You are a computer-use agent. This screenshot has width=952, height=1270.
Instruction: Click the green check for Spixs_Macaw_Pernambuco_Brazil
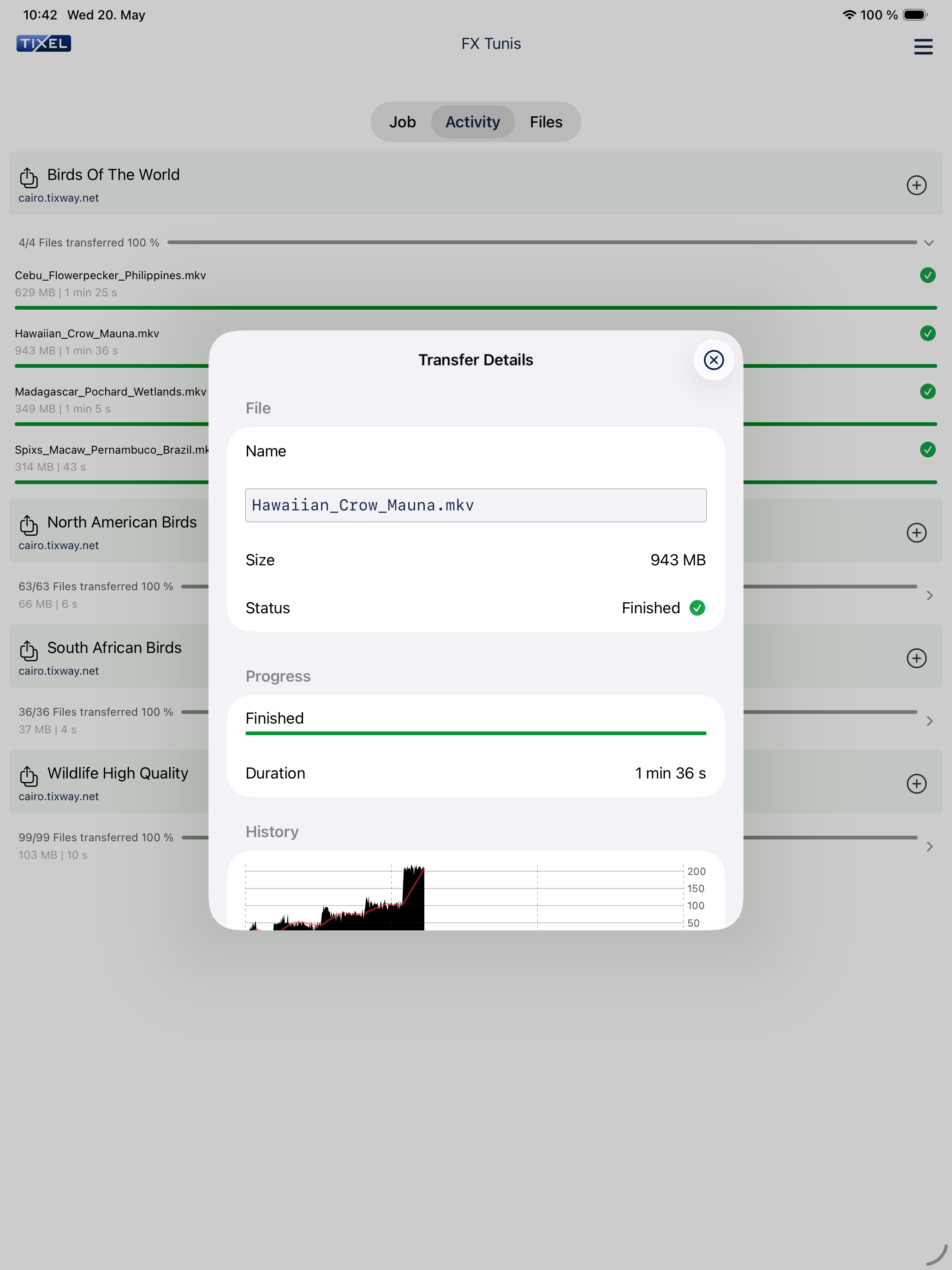928,449
